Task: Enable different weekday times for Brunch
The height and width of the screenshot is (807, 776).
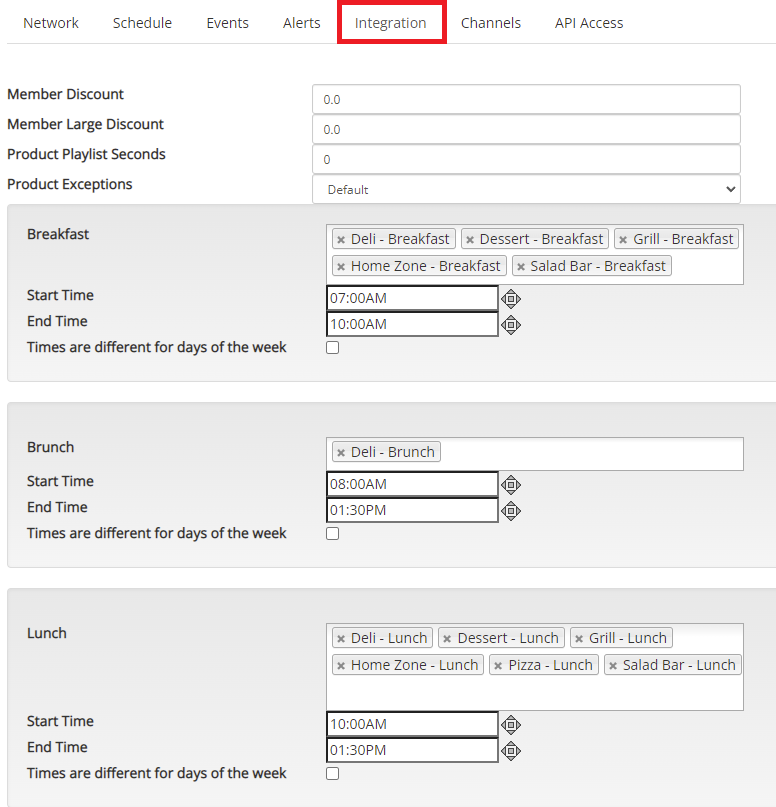Action: click(332, 533)
